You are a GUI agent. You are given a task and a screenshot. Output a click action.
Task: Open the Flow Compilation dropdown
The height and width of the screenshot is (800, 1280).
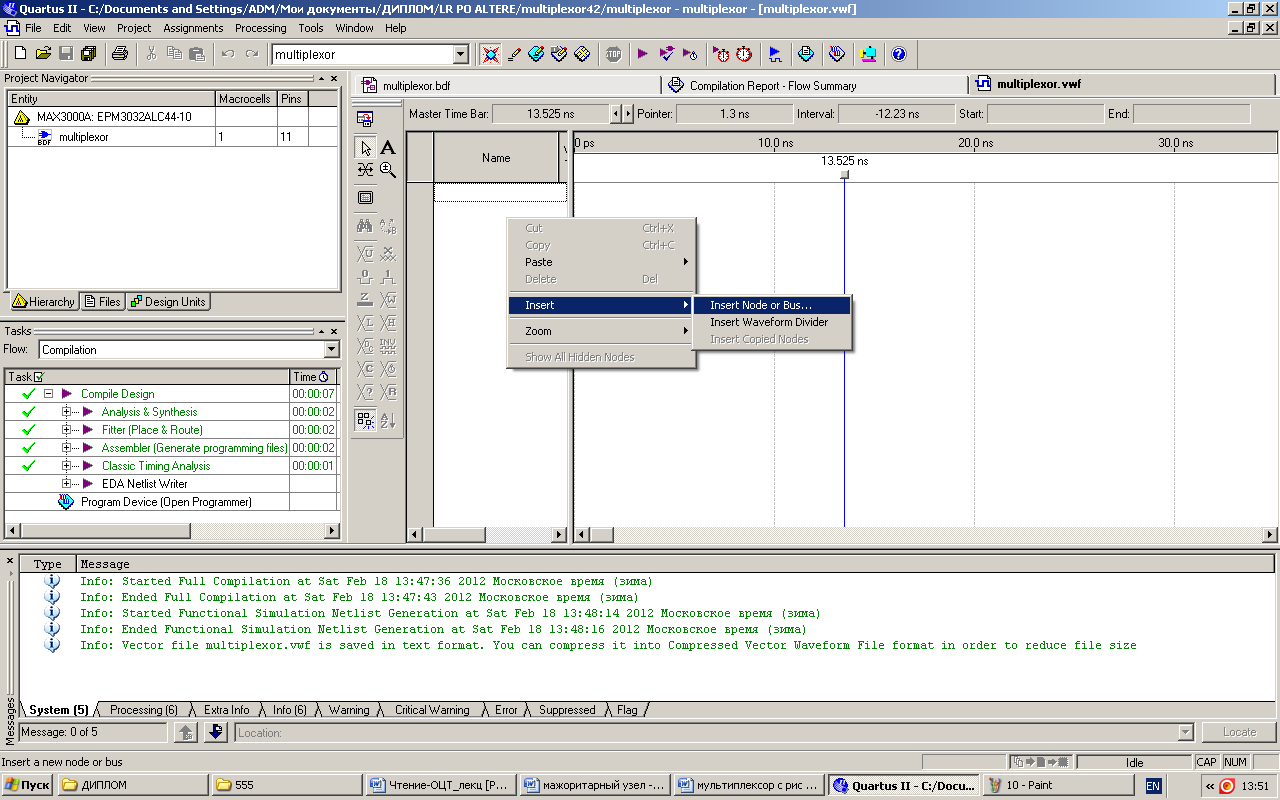tap(332, 350)
